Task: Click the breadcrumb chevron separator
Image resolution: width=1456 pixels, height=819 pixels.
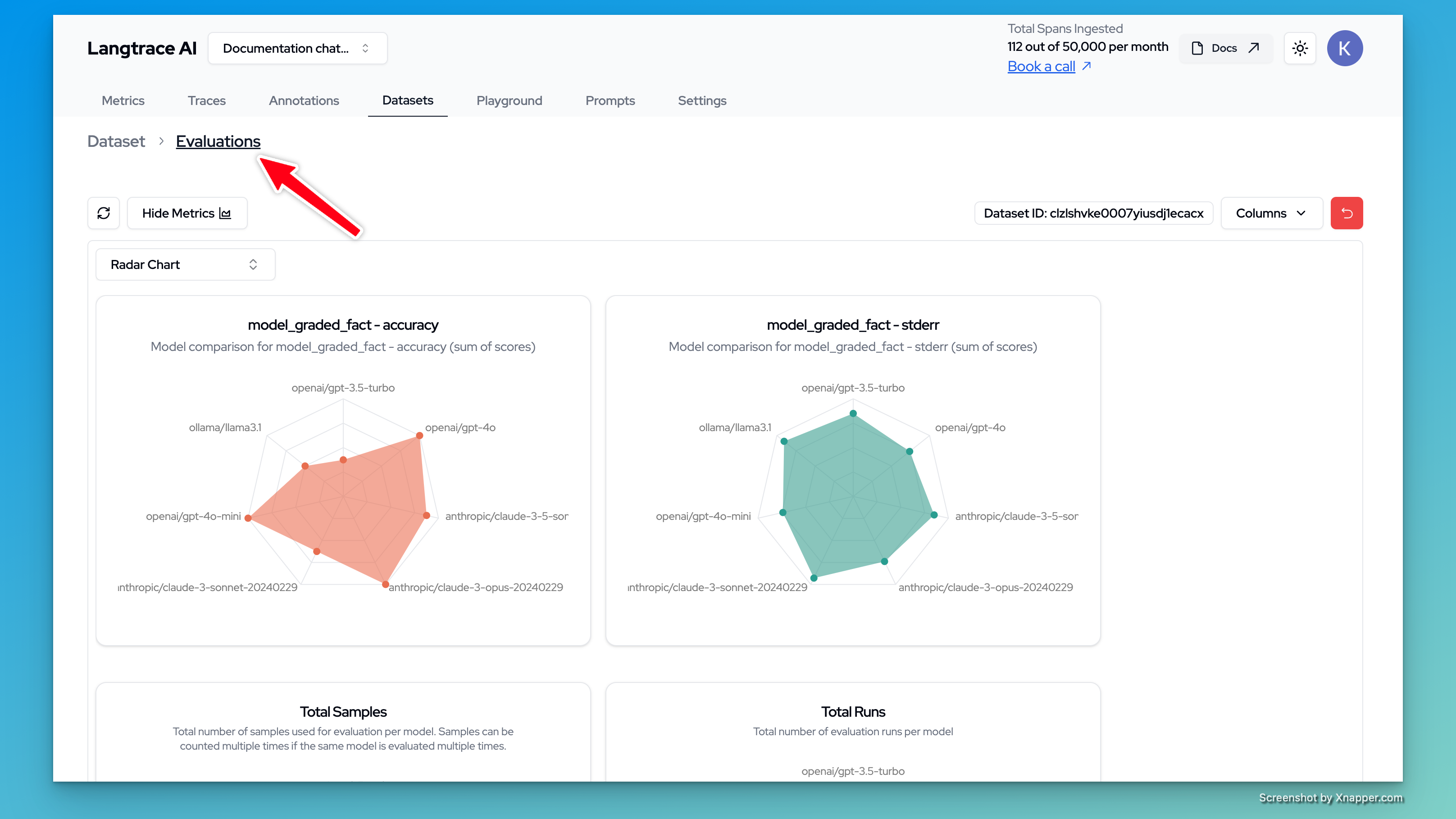Action: [161, 141]
